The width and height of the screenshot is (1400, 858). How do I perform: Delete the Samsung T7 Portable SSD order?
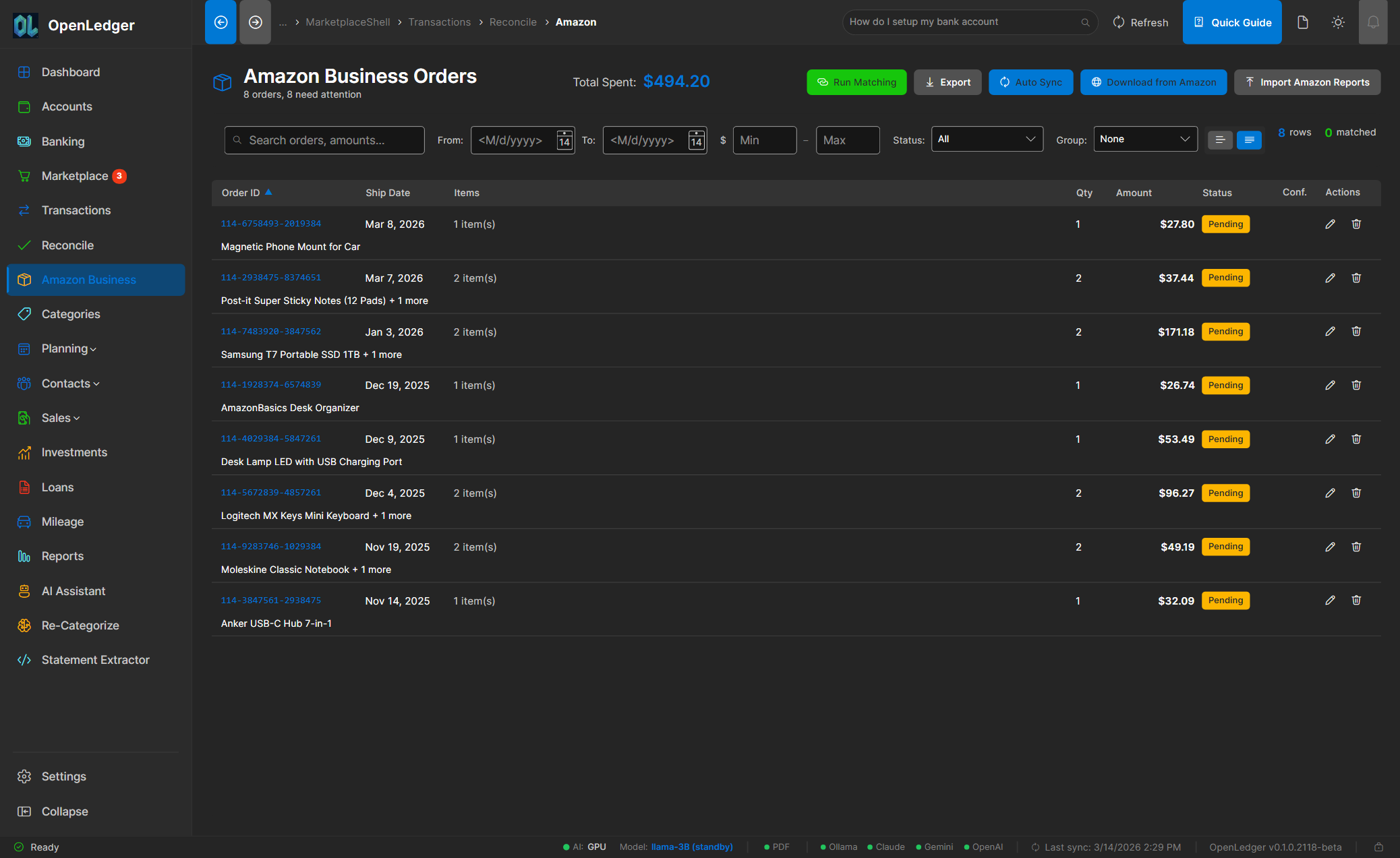coord(1356,331)
